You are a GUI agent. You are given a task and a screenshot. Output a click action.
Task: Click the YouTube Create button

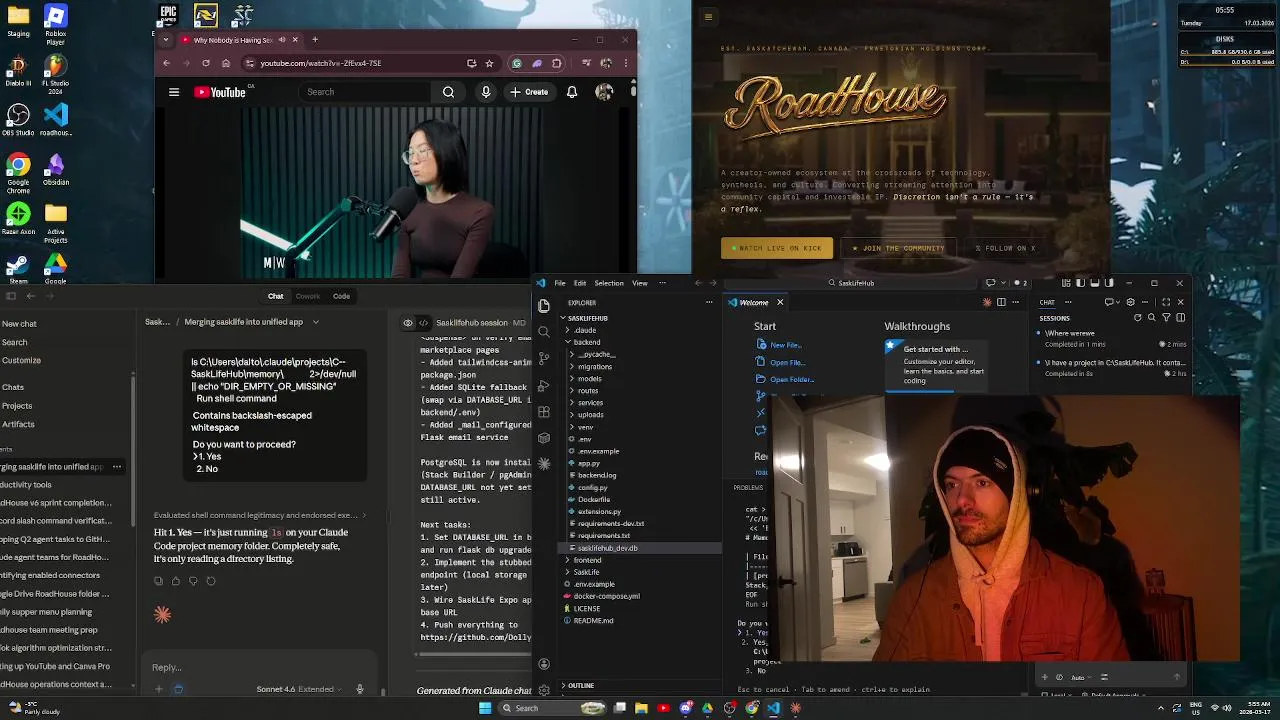[529, 92]
